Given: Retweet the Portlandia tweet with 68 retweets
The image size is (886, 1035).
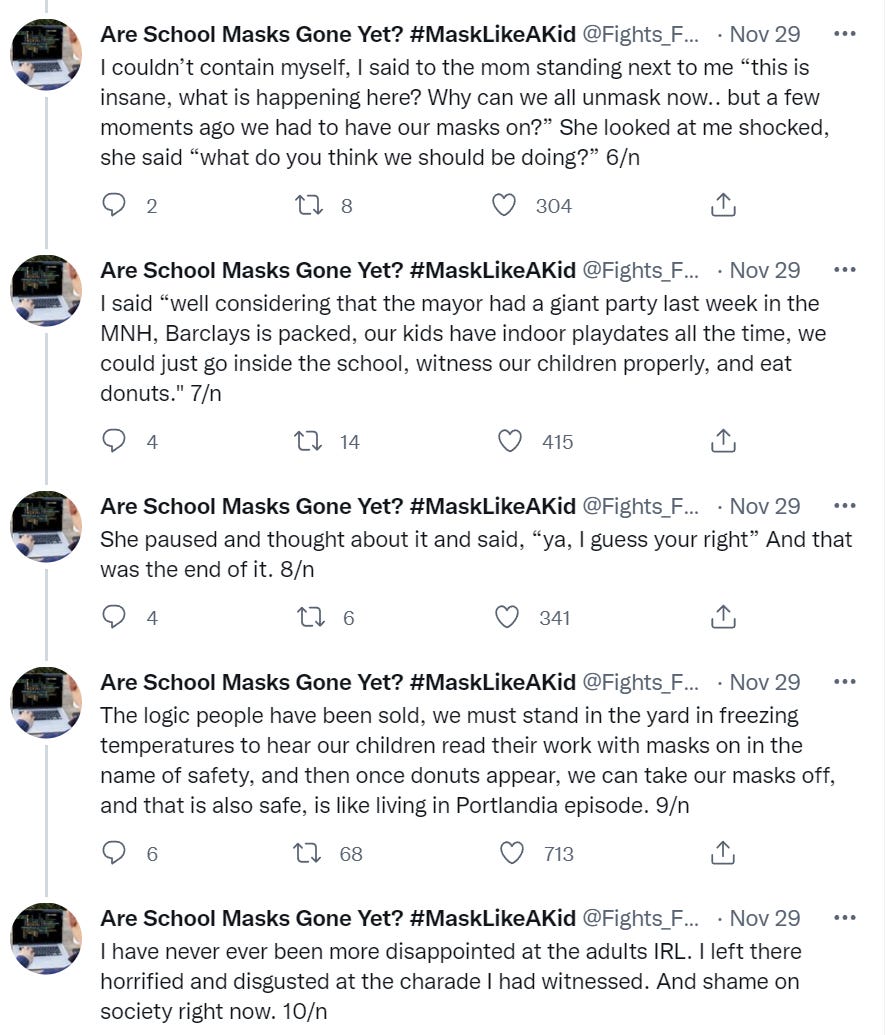Looking at the screenshot, I should (x=306, y=853).
